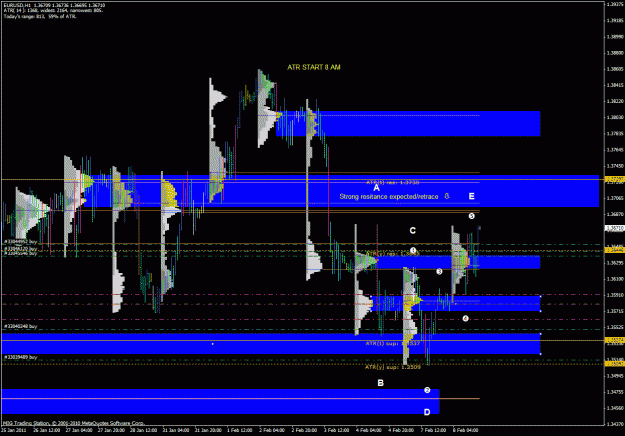Click the '25 Jan 2011' time axis label
This screenshot has width=625, height=436.
click(x=14, y=430)
